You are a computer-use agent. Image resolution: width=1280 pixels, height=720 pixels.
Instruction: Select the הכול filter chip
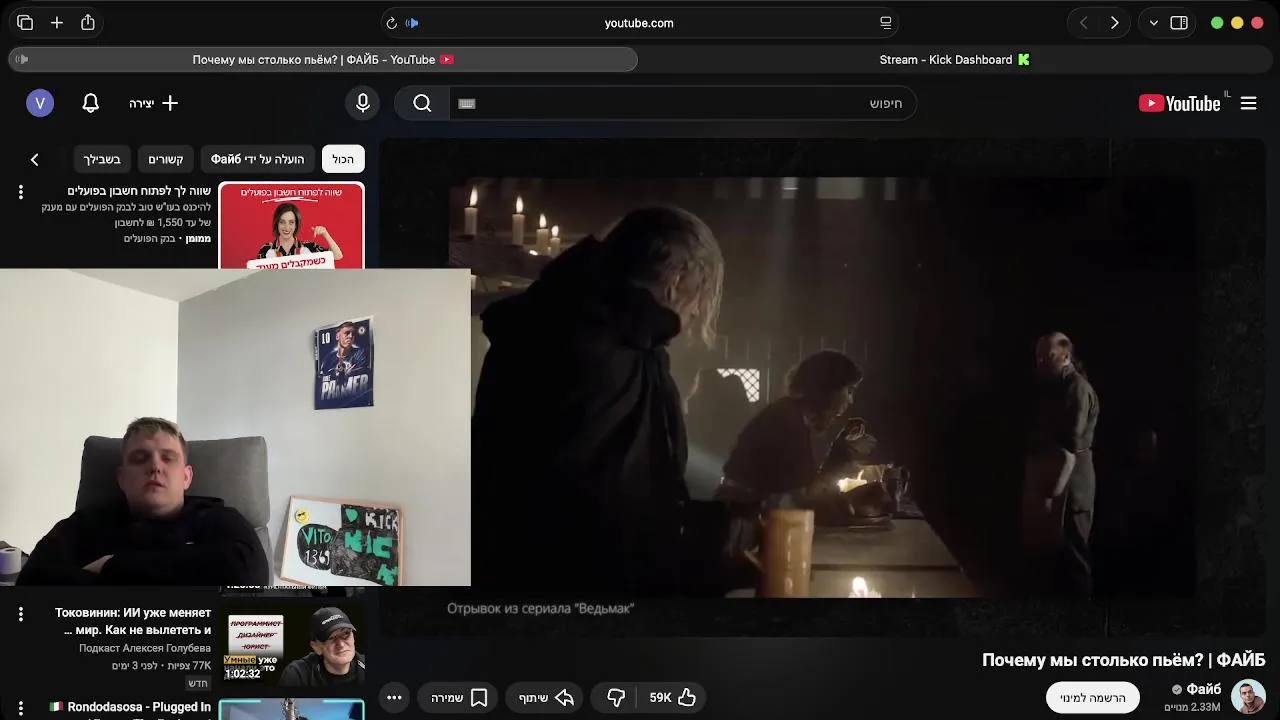[x=343, y=159]
